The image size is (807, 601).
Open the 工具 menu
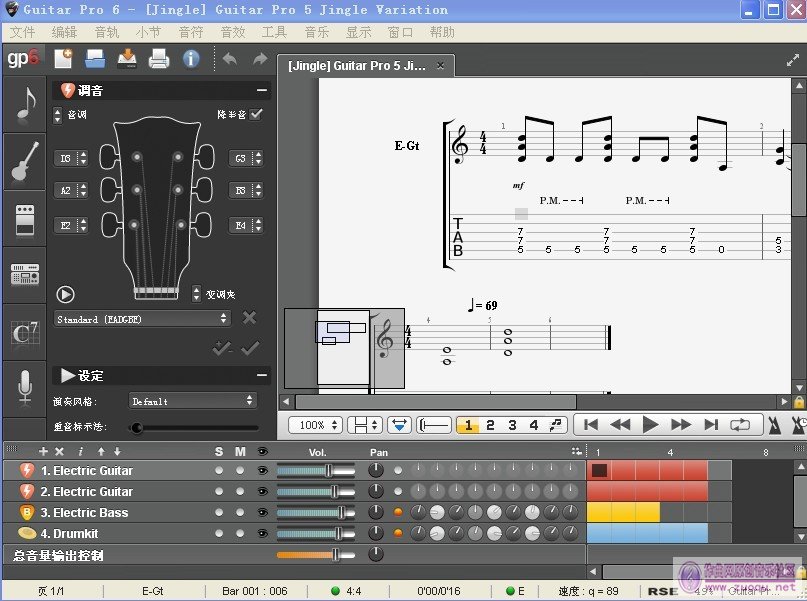tap(274, 32)
